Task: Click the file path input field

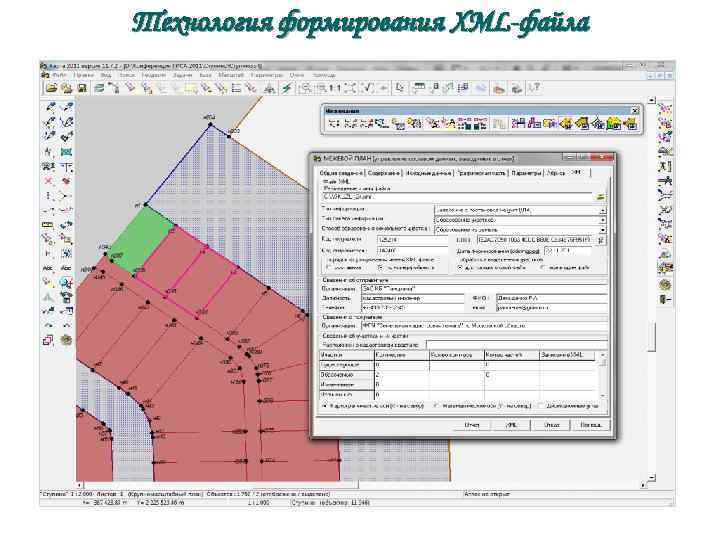Action: 457,197
